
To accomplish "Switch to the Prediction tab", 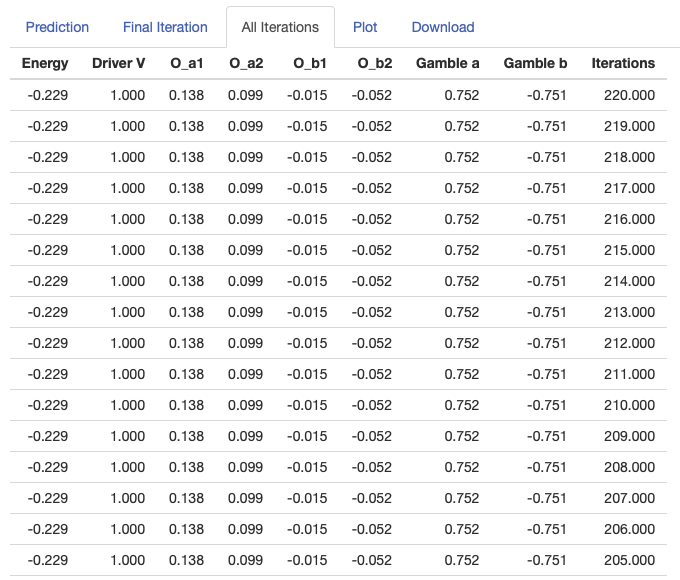I will click(57, 27).
